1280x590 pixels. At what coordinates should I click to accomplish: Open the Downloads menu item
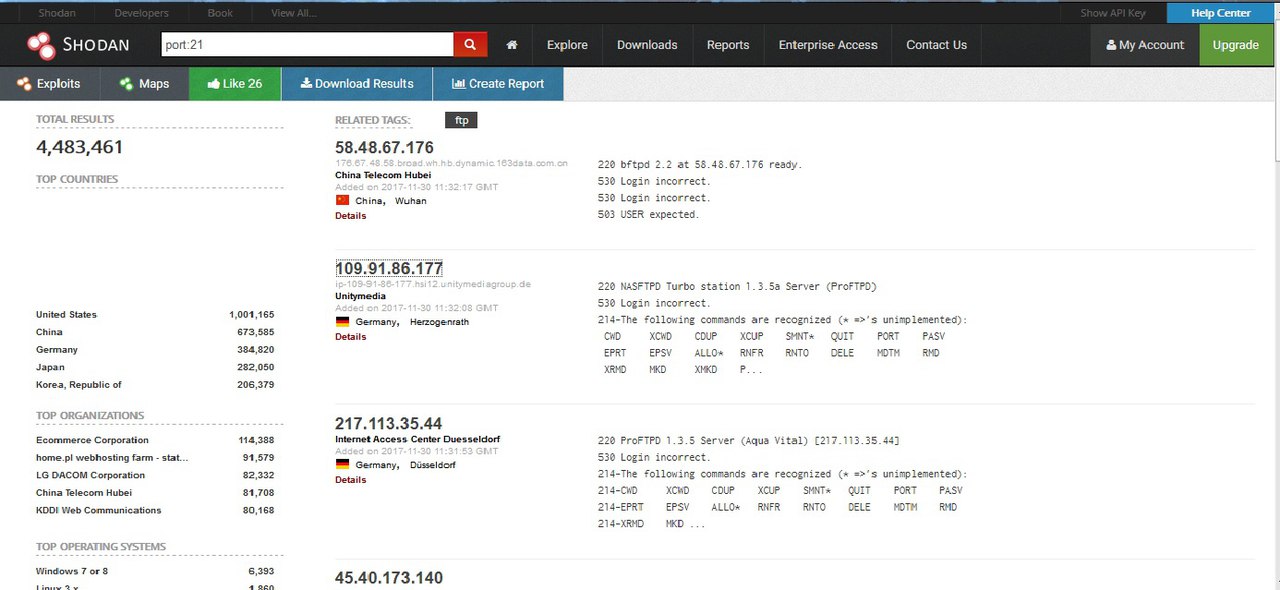[x=647, y=45]
